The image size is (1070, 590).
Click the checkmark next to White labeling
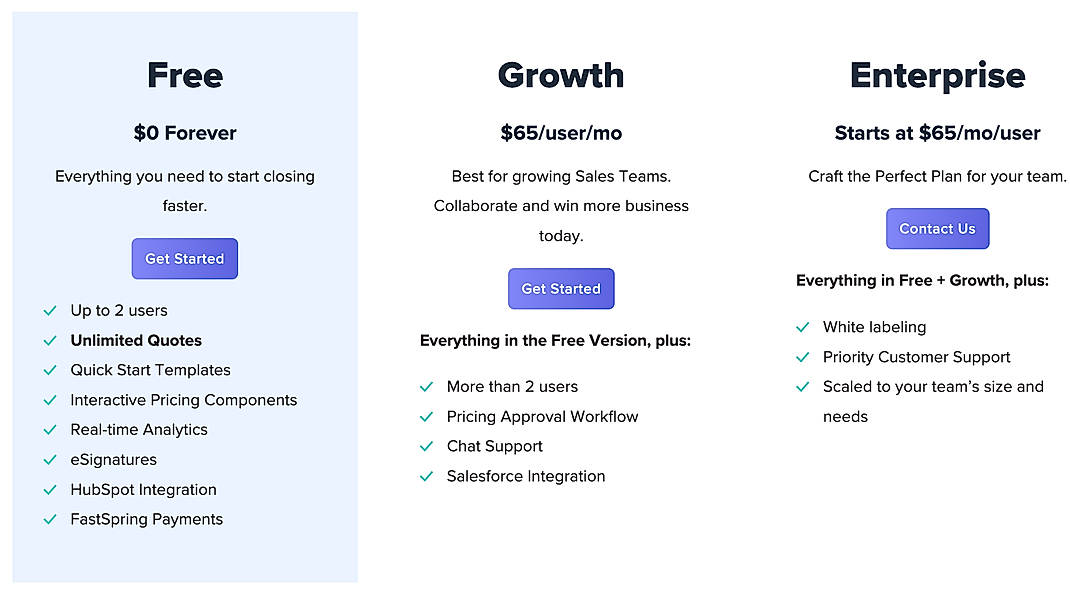click(x=802, y=327)
